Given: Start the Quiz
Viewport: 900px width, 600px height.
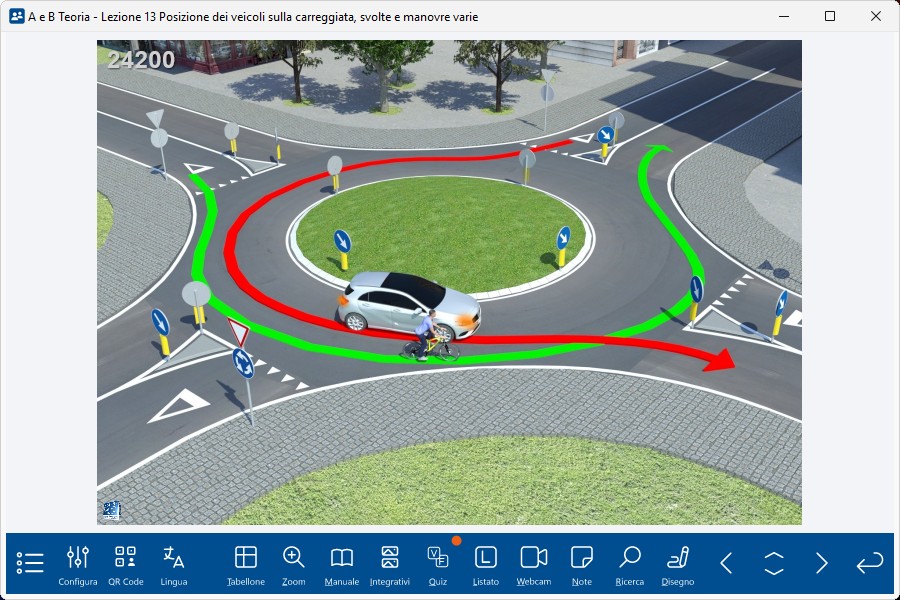Looking at the screenshot, I should 438,564.
